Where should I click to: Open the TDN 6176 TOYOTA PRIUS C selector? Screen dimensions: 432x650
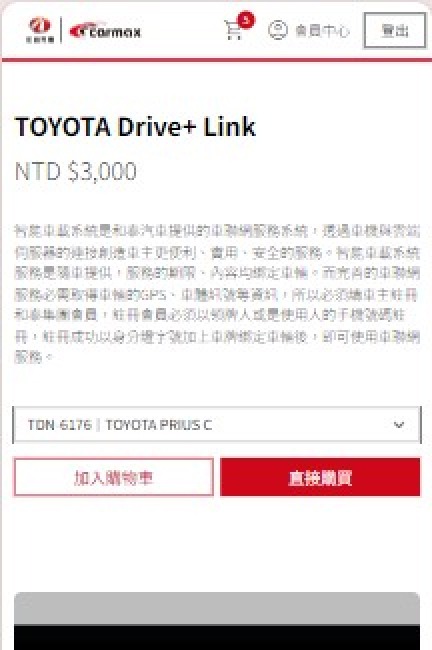point(217,425)
